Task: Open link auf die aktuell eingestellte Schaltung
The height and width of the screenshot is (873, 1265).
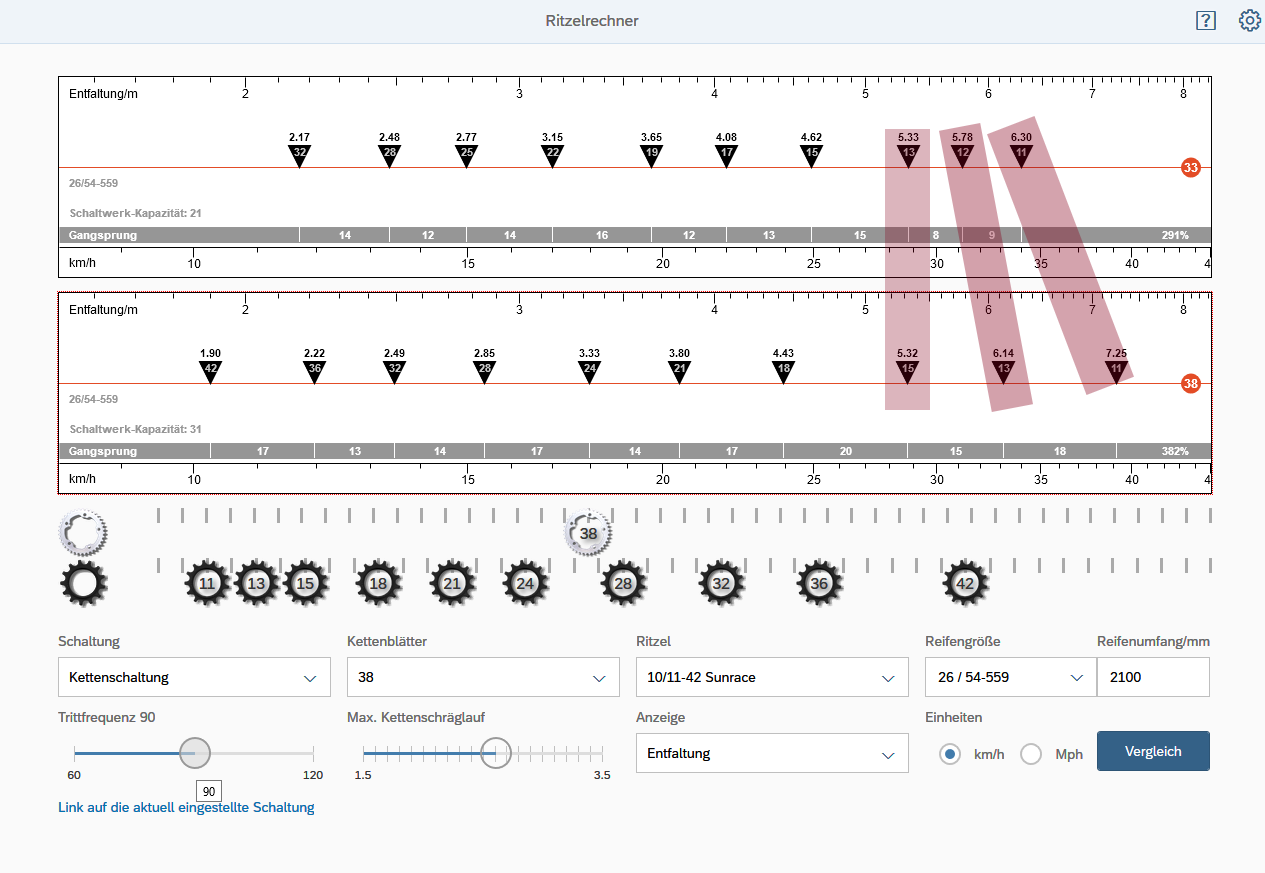Action: [x=186, y=807]
